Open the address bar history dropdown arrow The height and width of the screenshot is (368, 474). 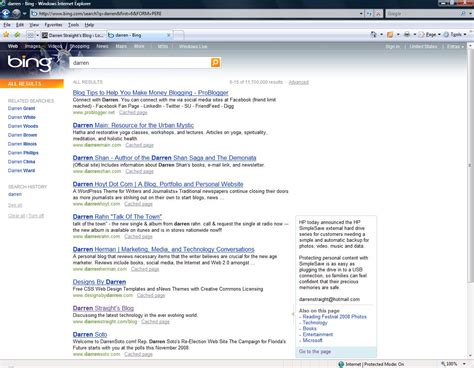pos(361,14)
